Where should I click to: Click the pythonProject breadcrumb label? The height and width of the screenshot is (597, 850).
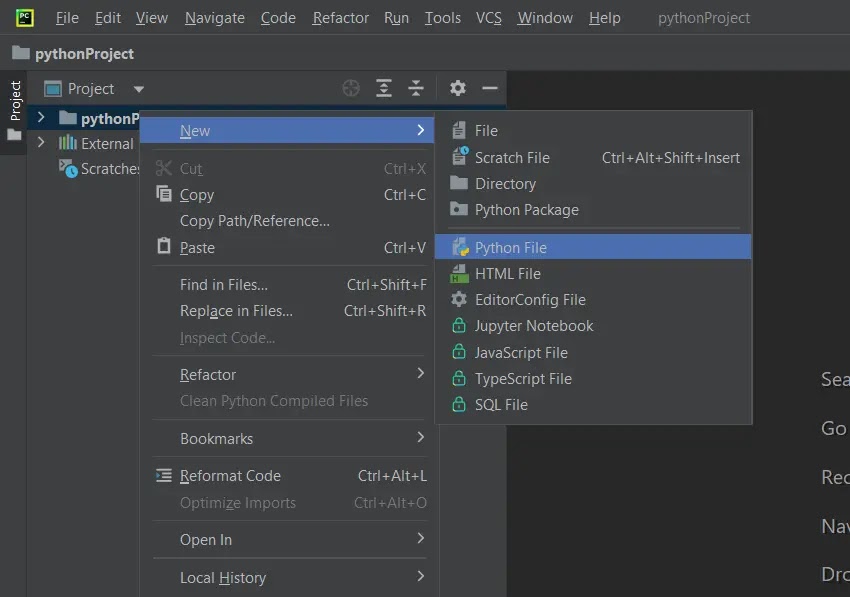pos(85,54)
